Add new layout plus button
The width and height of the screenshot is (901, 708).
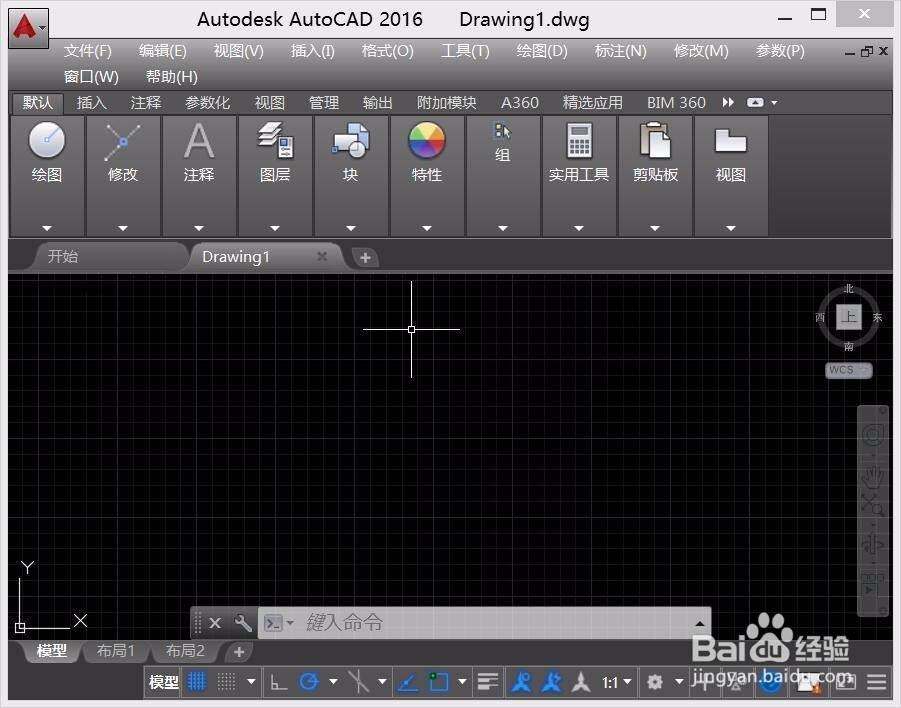coord(239,652)
